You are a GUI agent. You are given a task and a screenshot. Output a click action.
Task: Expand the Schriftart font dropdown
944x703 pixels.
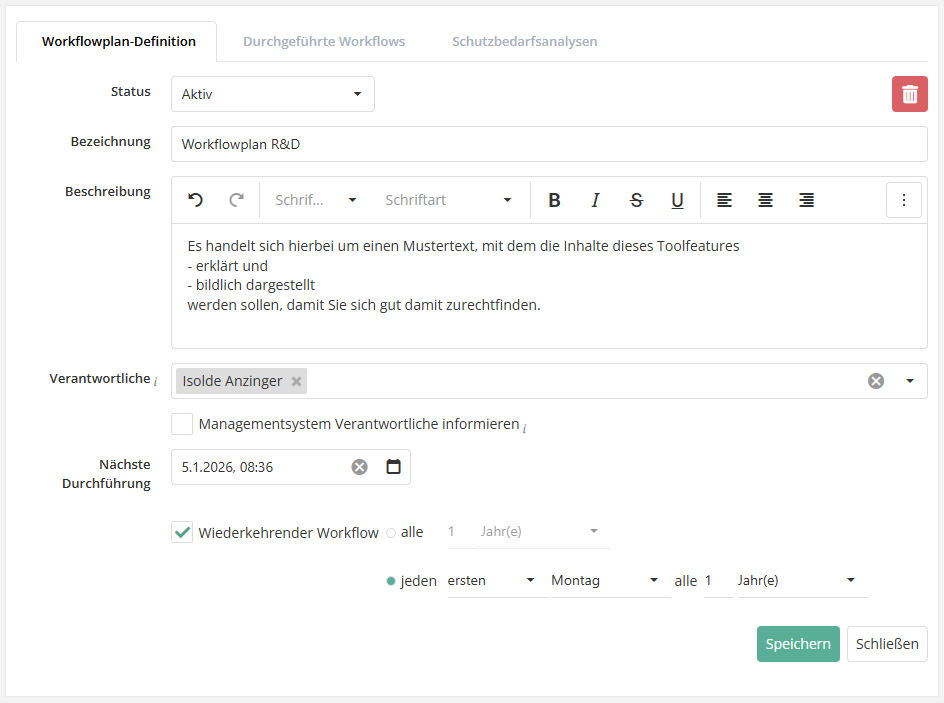click(448, 200)
